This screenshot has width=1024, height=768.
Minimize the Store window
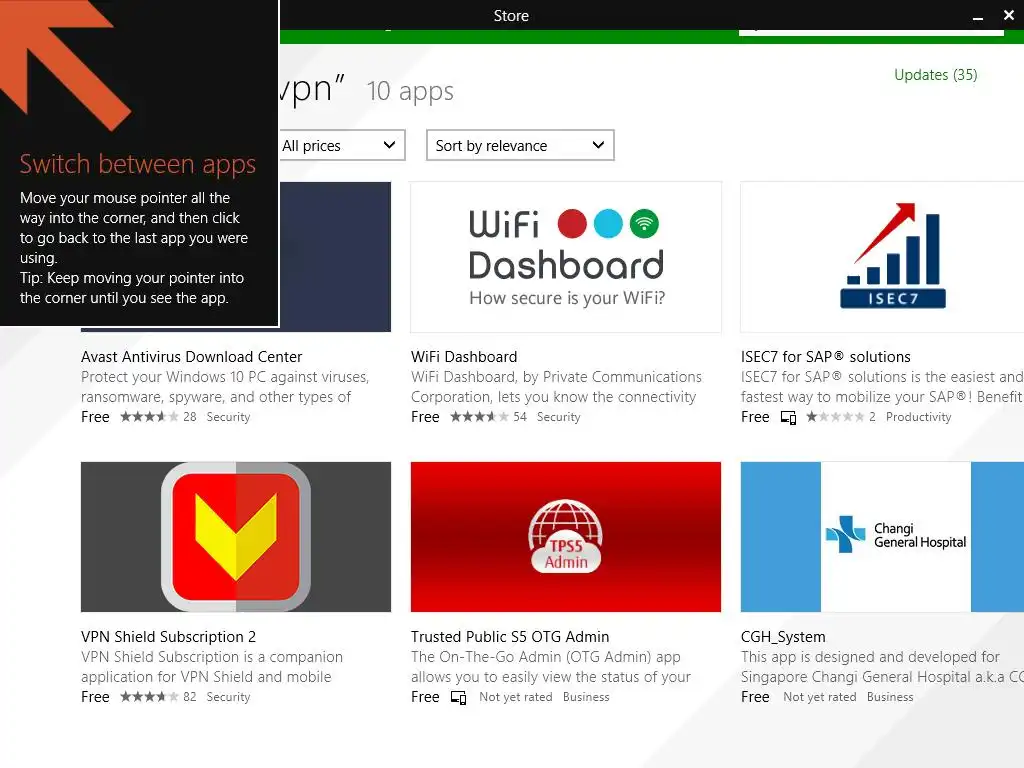(978, 16)
